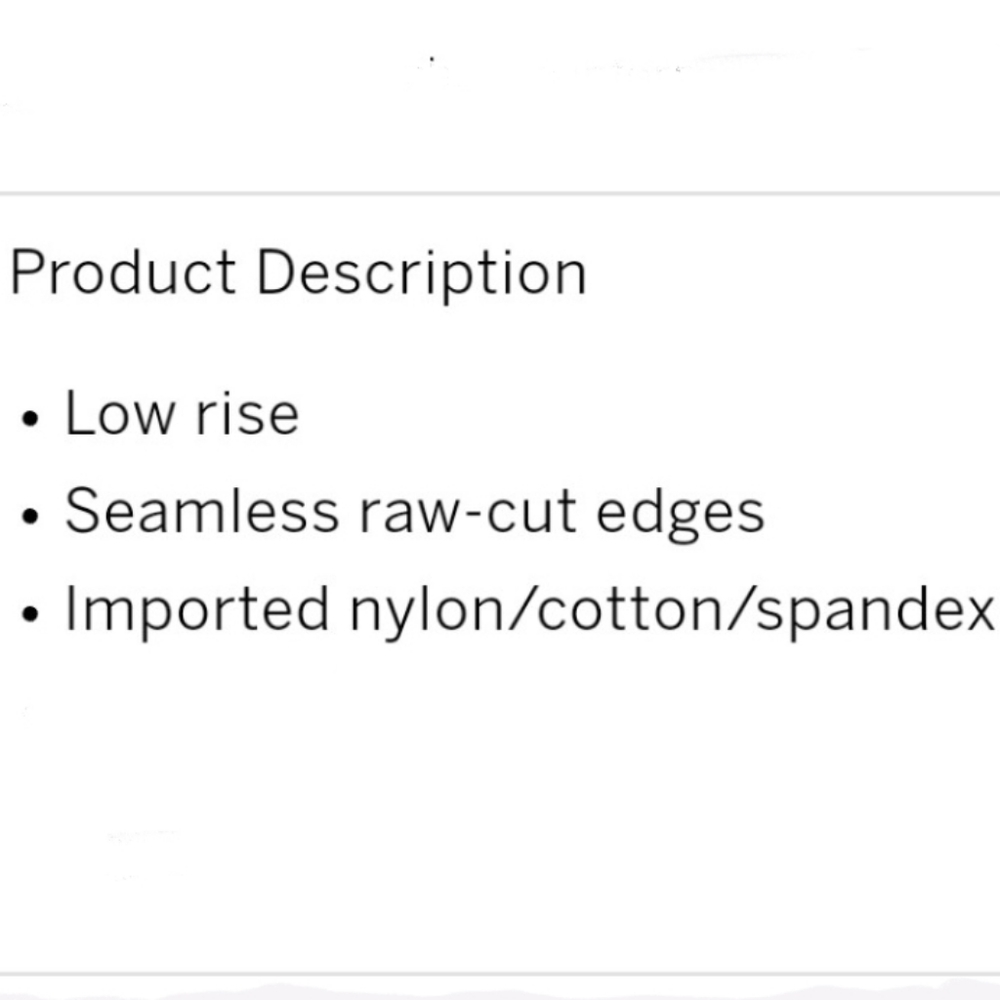Click the word Product in heading
This screenshot has width=1000, height=1000.
[123, 272]
